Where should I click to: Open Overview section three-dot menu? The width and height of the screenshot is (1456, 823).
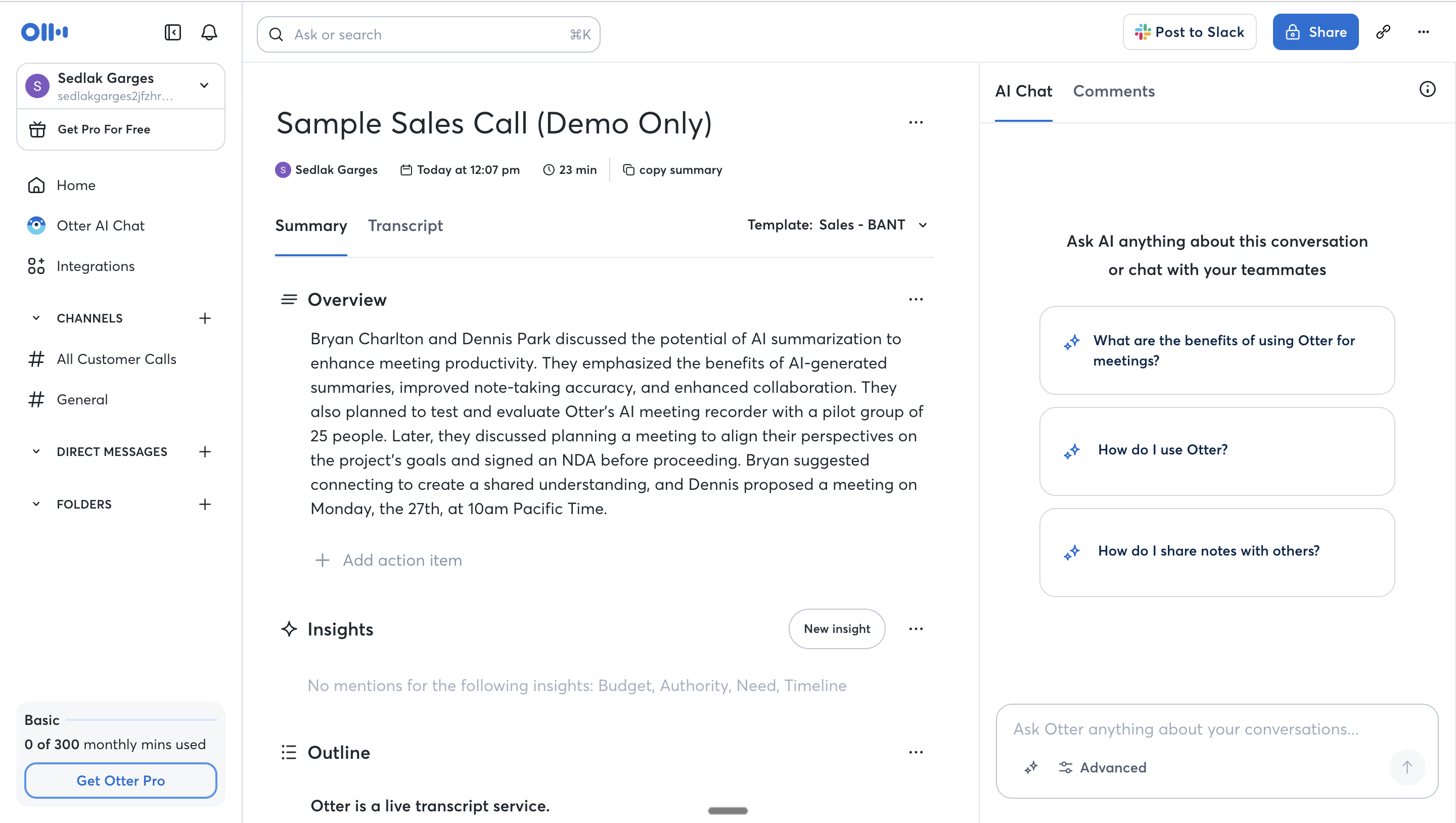[x=916, y=299]
